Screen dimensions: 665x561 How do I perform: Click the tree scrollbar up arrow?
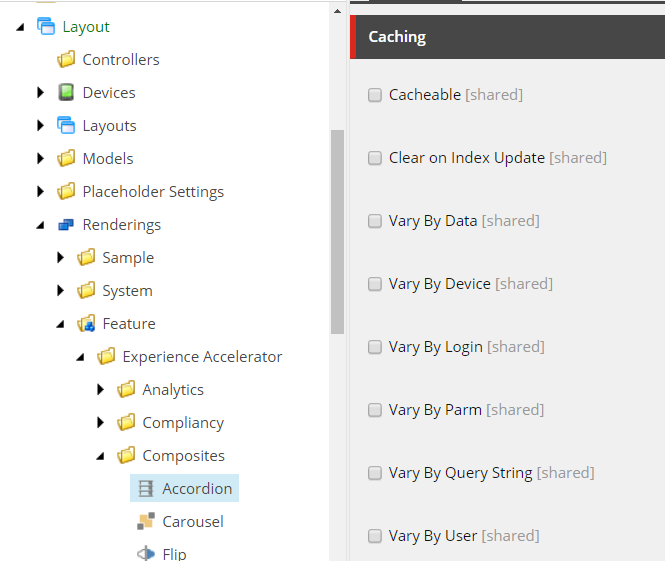coord(337,11)
